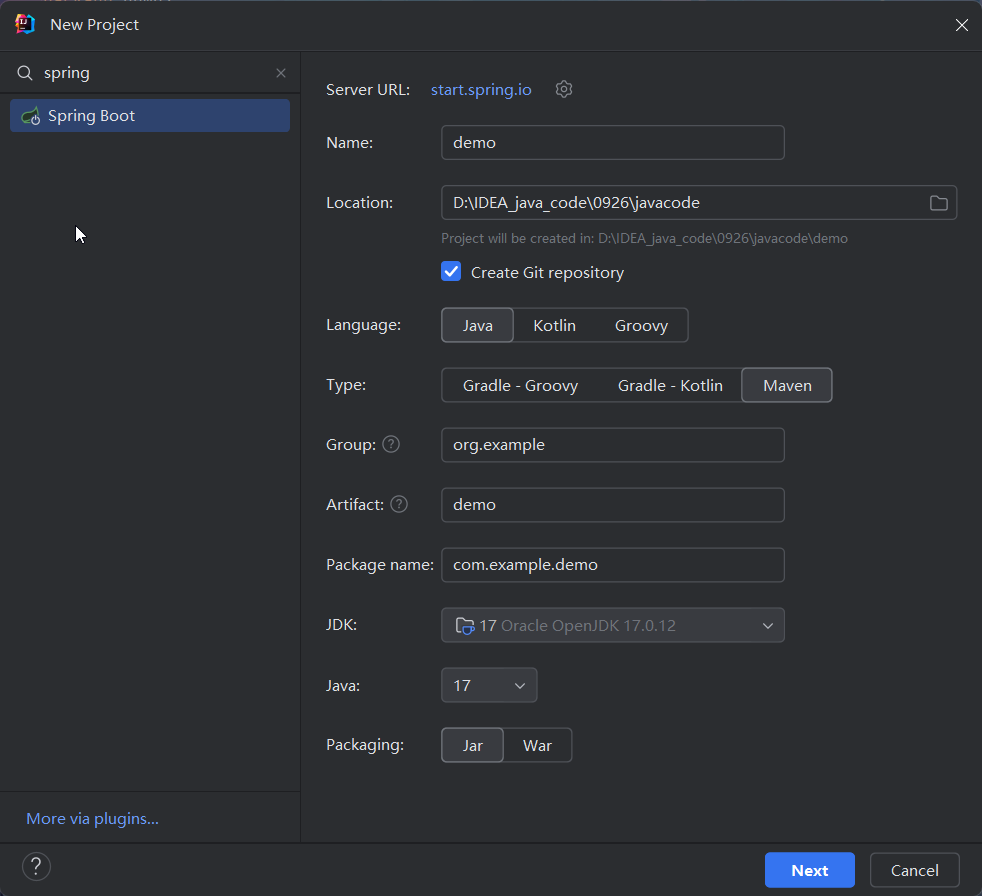Open start.spring.io server URL link
Image resolution: width=982 pixels, height=896 pixels.
[x=481, y=90]
